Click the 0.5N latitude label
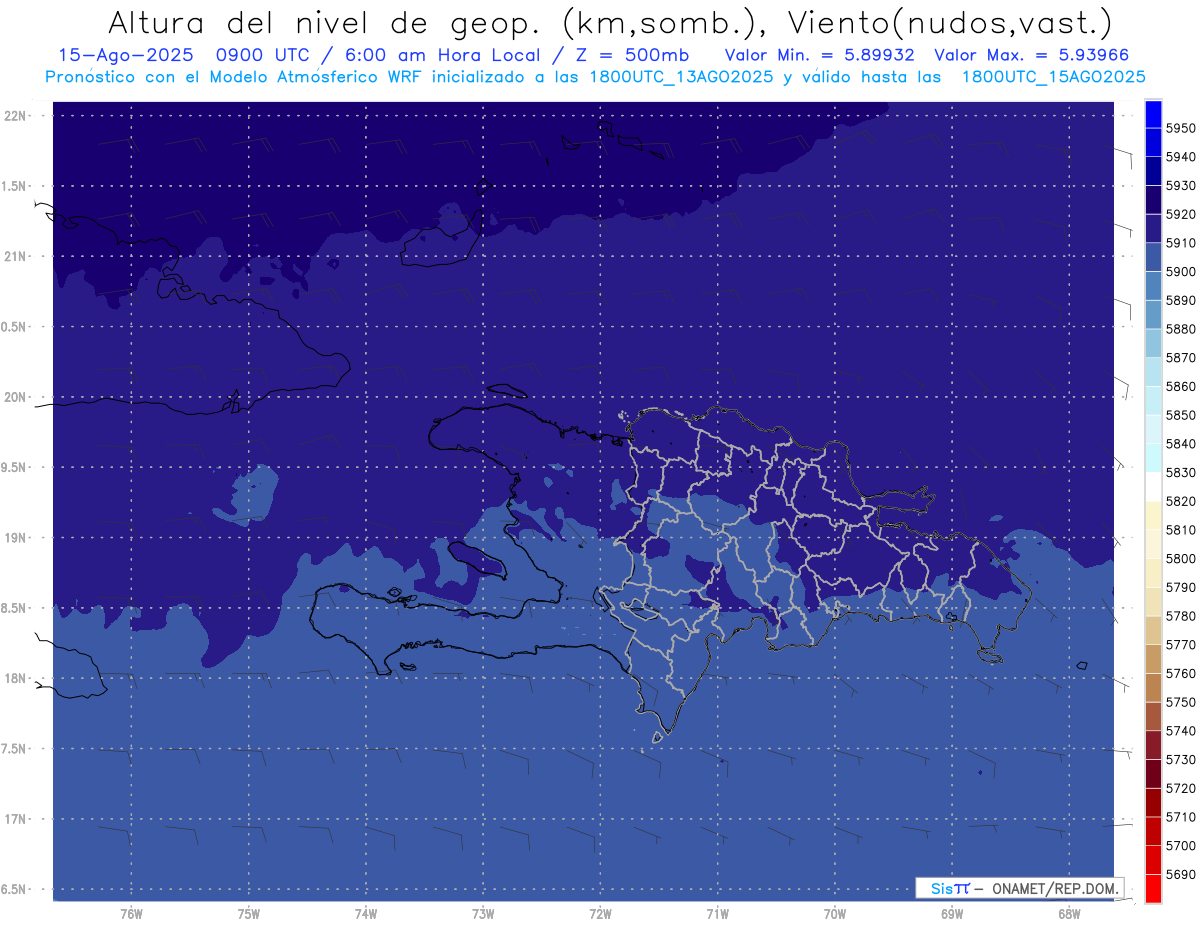The height and width of the screenshot is (927, 1200). [14, 327]
